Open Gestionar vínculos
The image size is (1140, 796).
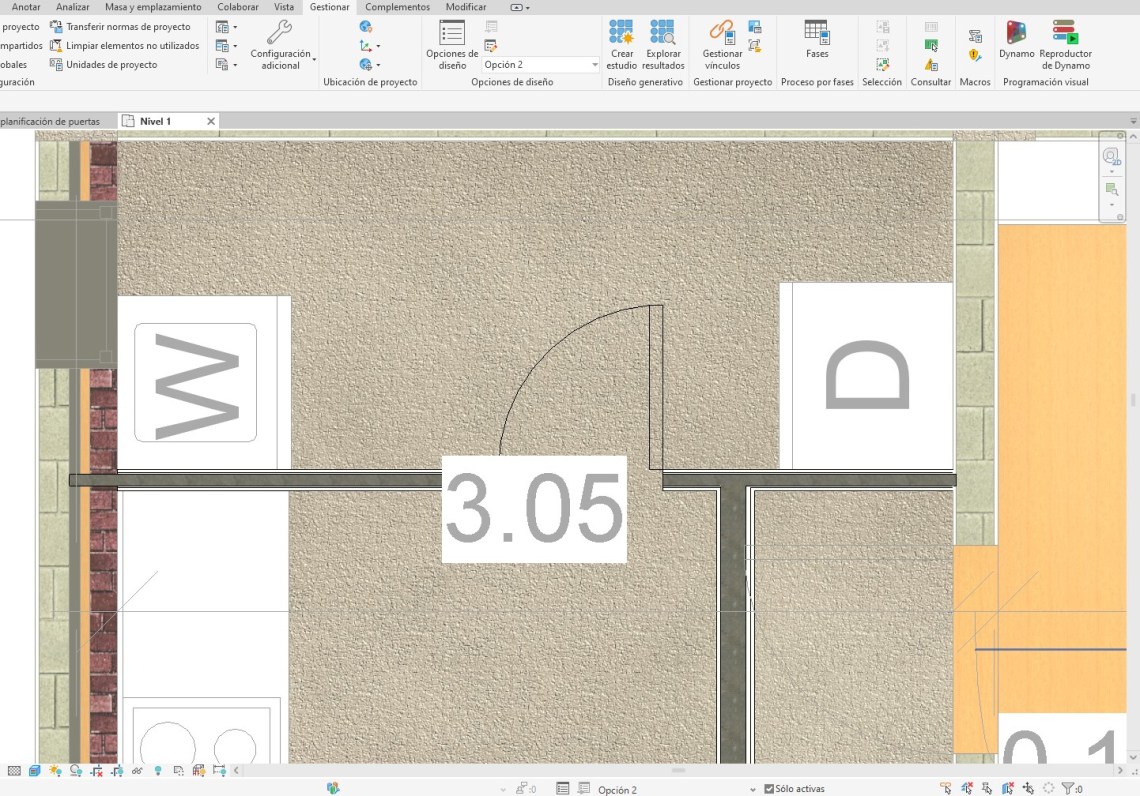(x=722, y=45)
